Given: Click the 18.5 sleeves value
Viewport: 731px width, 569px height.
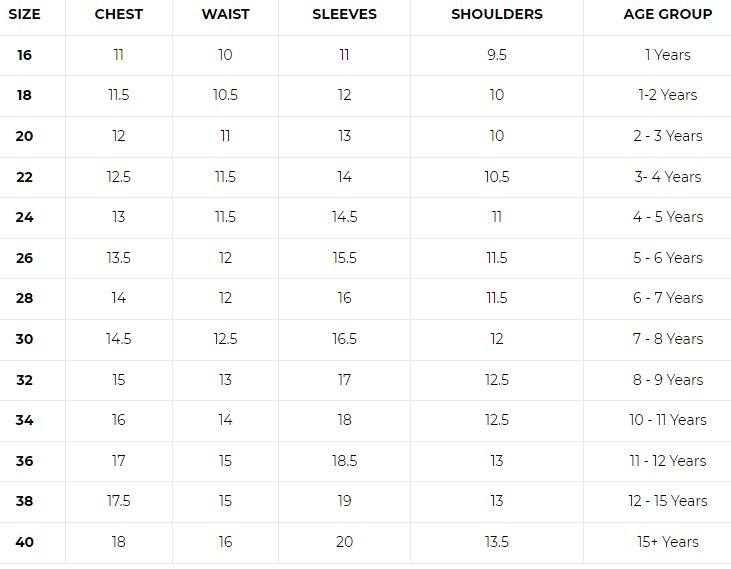Looking at the screenshot, I should (x=344, y=461).
